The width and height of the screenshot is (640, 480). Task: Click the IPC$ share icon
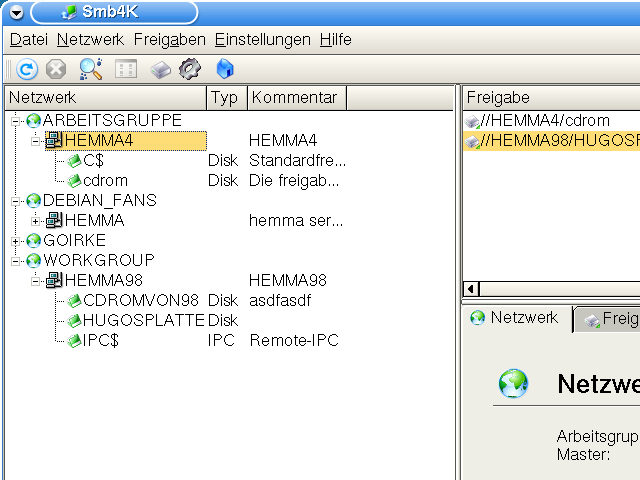(x=74, y=341)
